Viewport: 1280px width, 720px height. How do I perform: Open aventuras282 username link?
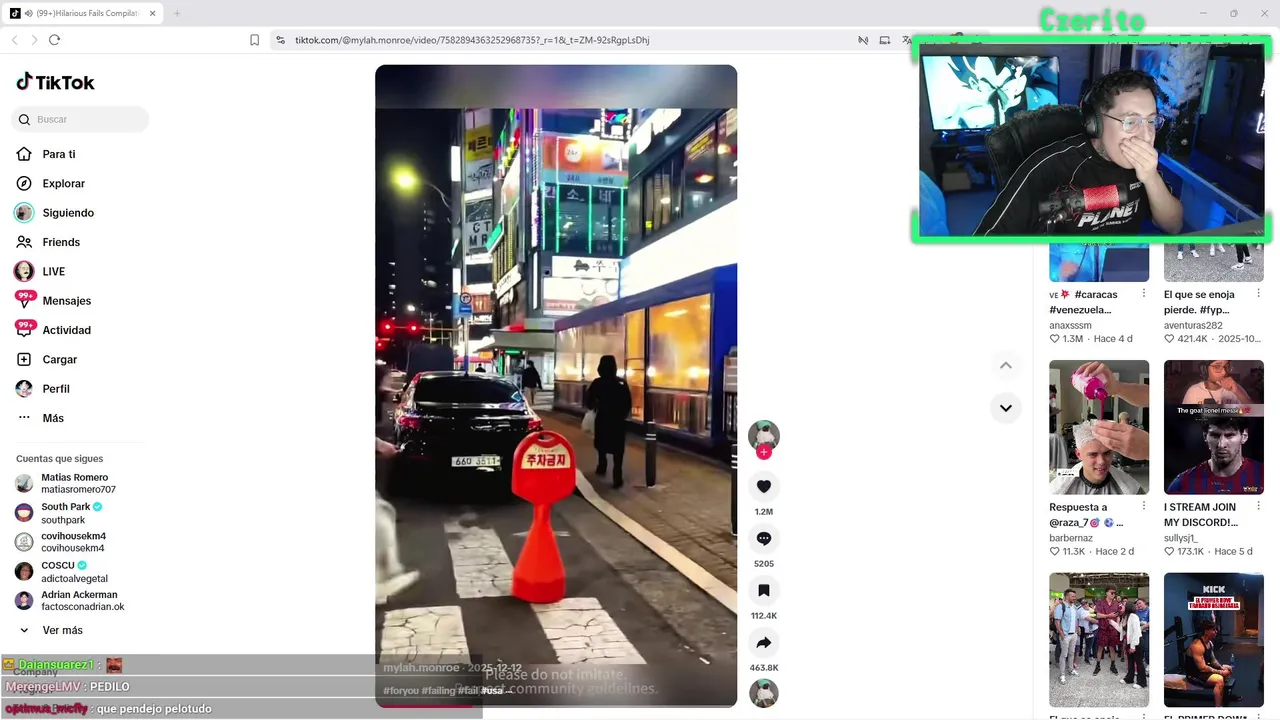[1193, 325]
